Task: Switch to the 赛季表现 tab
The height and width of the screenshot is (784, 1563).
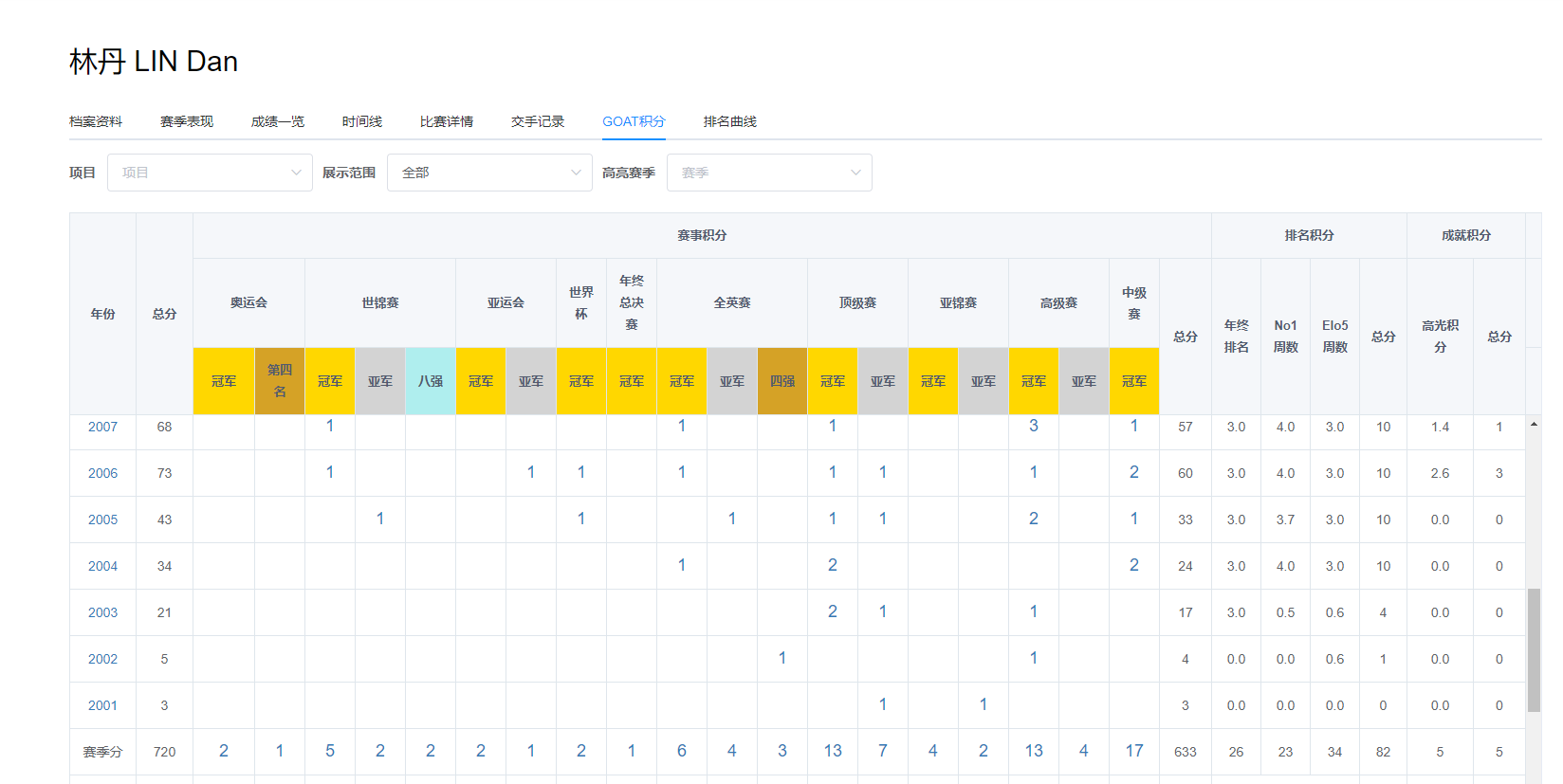Action: coord(187,121)
